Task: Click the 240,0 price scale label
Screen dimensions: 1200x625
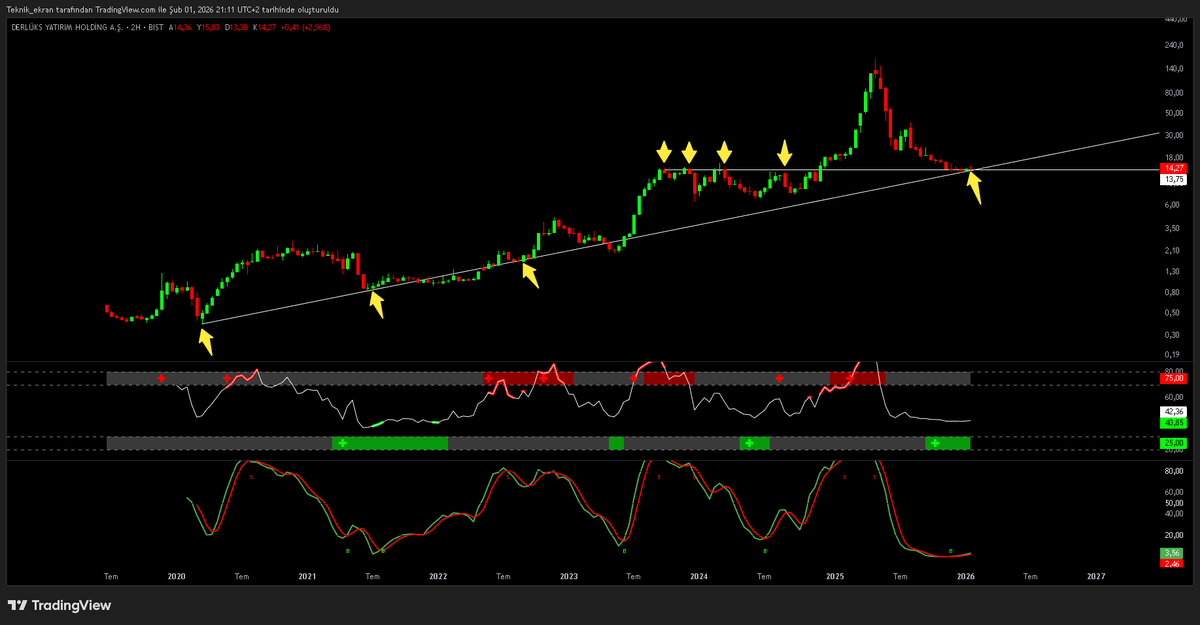Action: click(1173, 45)
